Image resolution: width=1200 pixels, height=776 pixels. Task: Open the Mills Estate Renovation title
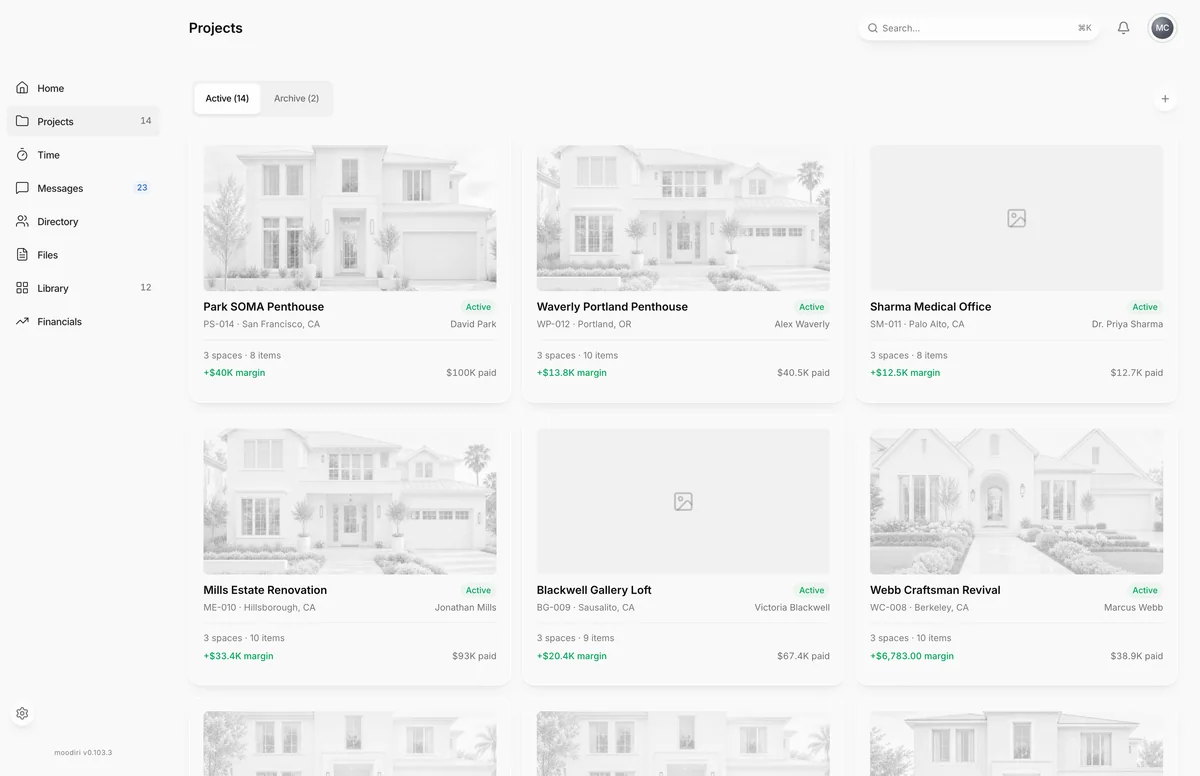tap(265, 590)
